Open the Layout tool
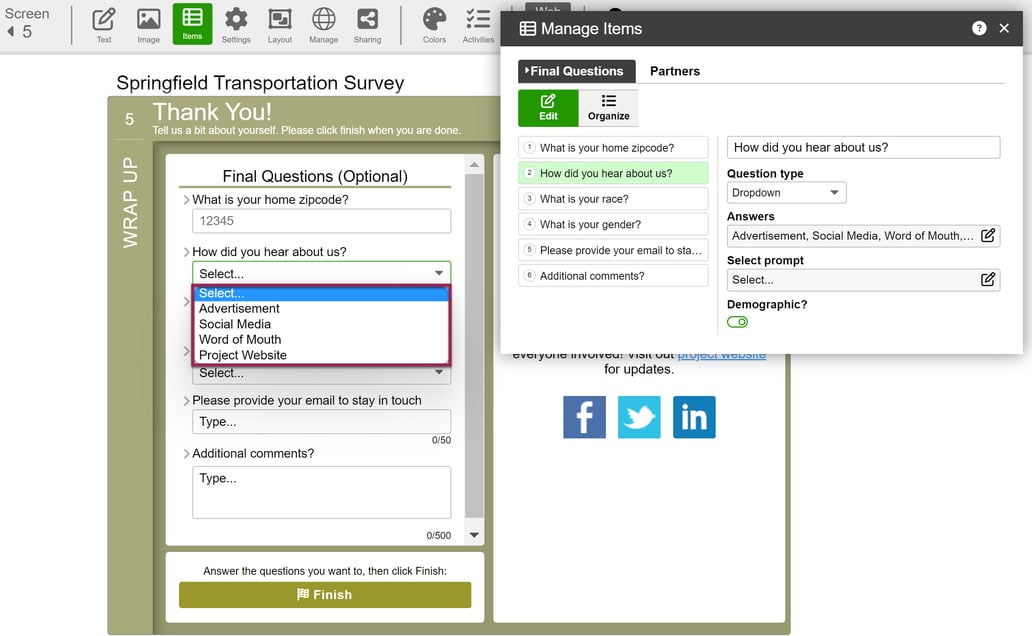1032x636 pixels. coord(280,25)
